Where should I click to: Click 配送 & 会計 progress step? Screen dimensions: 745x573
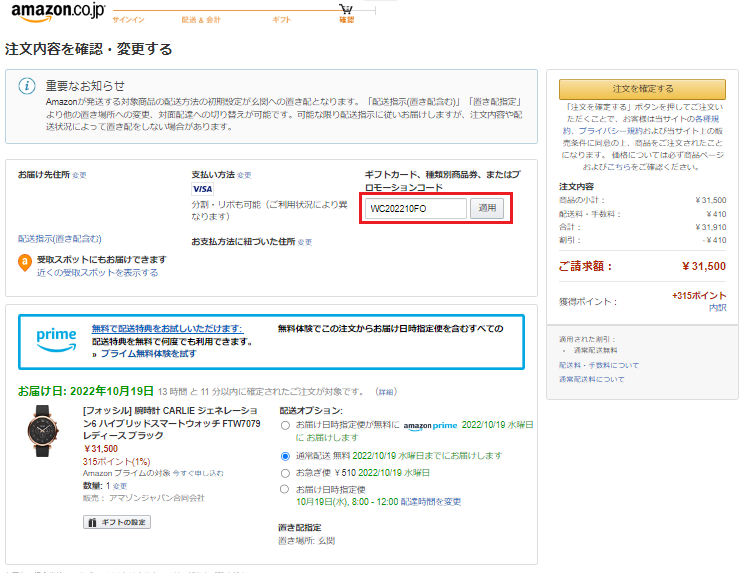point(201,20)
